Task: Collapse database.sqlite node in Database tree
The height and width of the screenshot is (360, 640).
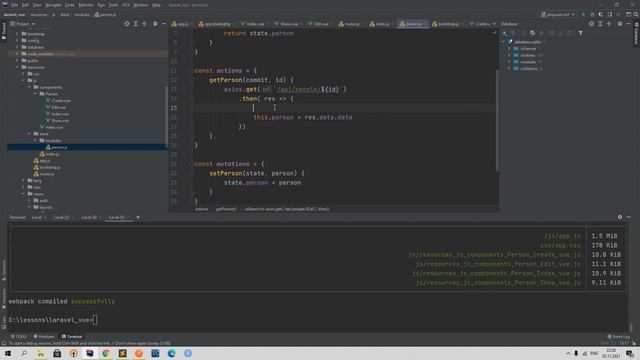Action: coord(504,42)
